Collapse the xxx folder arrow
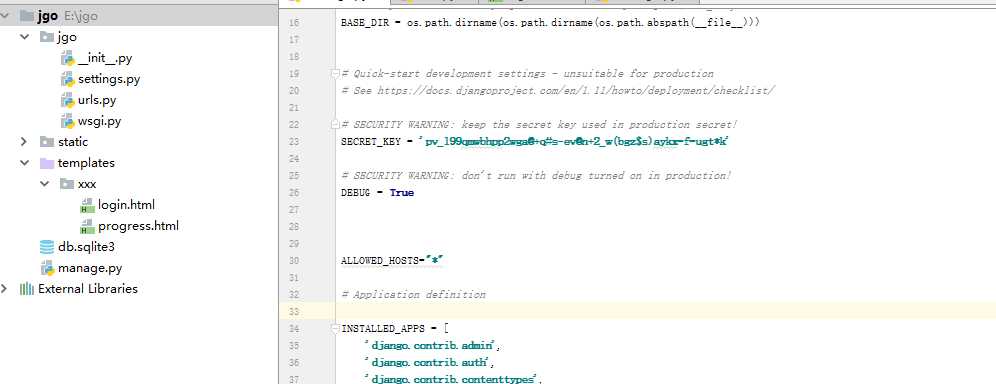This screenshot has width=996, height=384. pyautogui.click(x=44, y=183)
